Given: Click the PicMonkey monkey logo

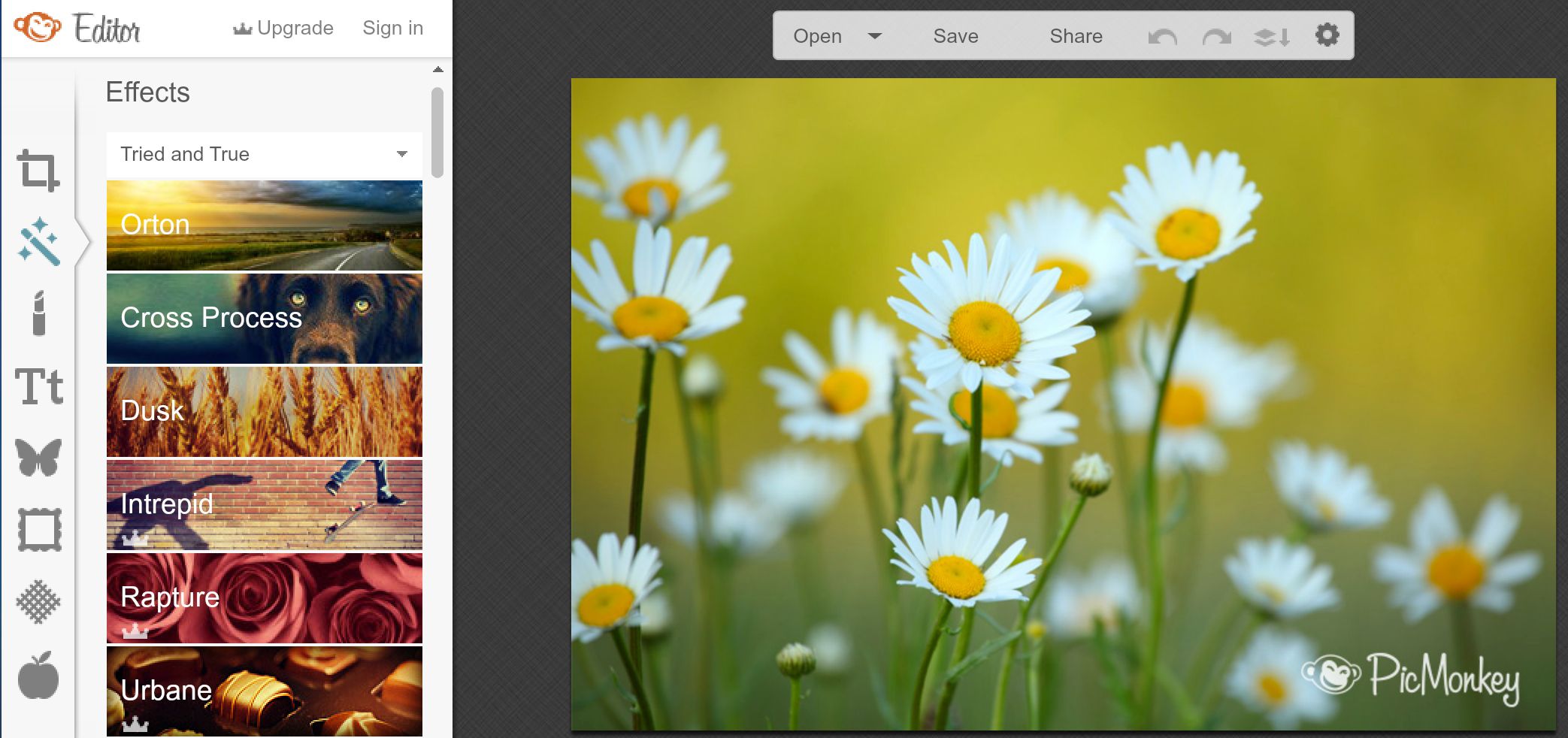Looking at the screenshot, I should [x=37, y=28].
